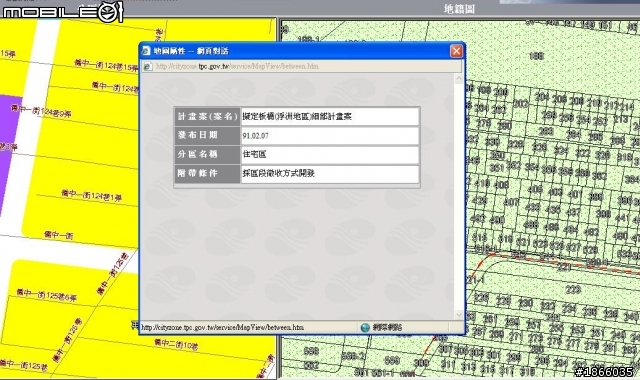Screen dimensions: 640x380
Task: Click the status bar URL text
Action: pos(222,327)
